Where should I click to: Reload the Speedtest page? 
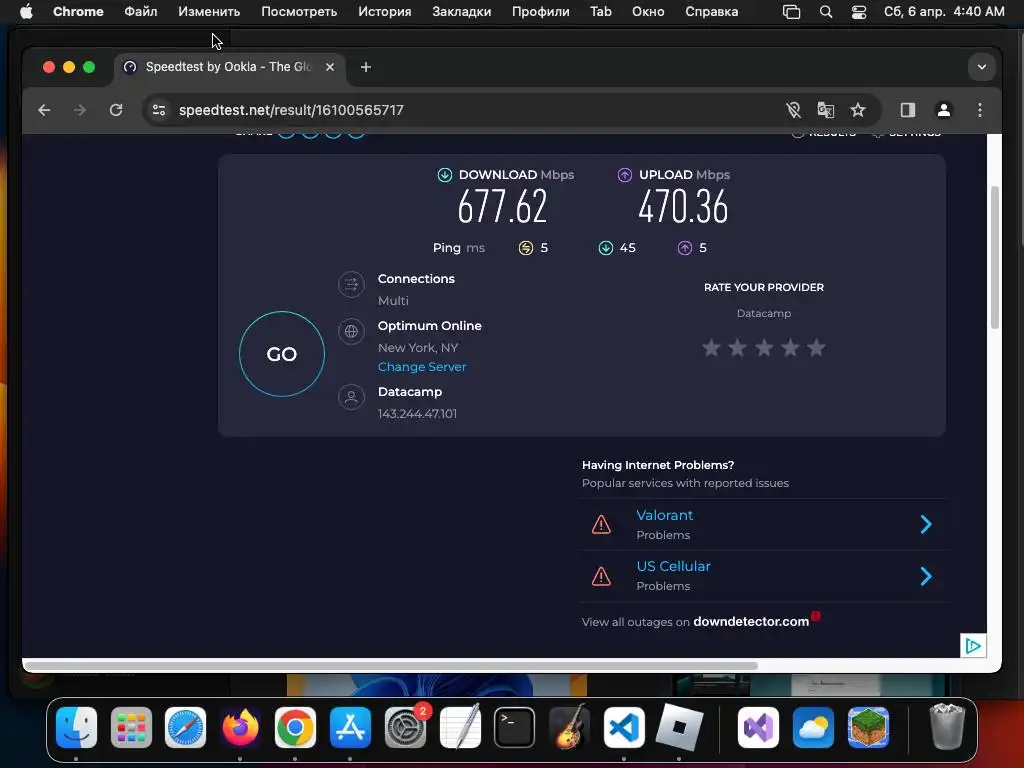(116, 110)
